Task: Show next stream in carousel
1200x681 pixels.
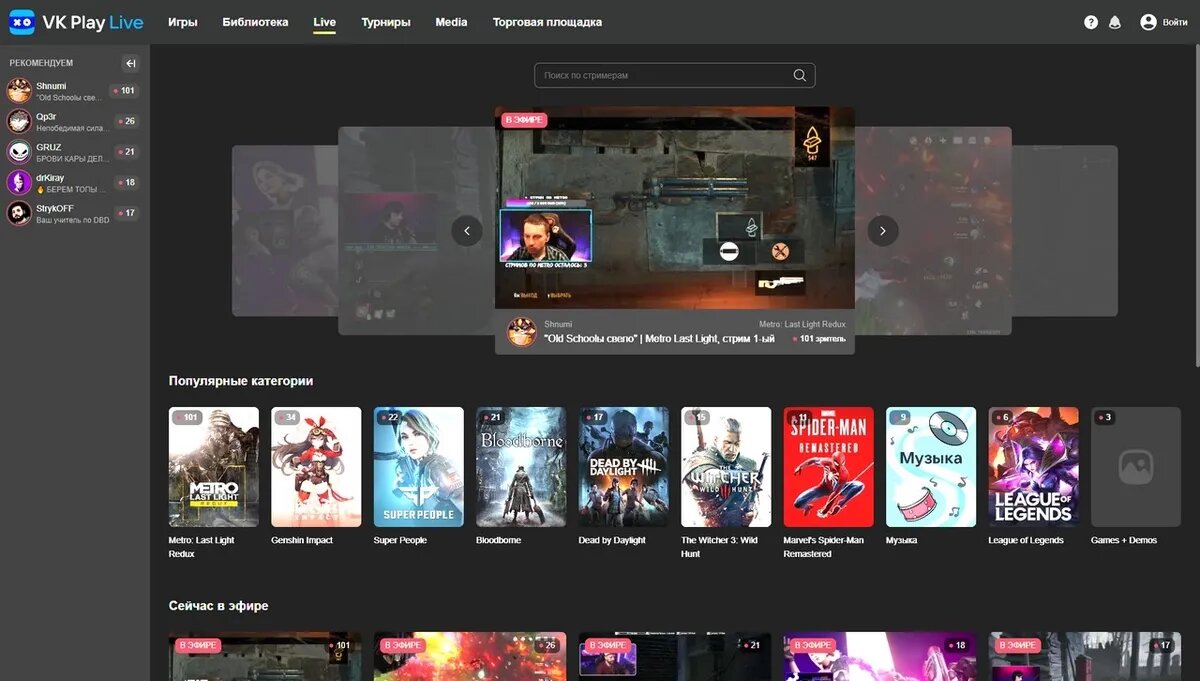Action: point(882,231)
